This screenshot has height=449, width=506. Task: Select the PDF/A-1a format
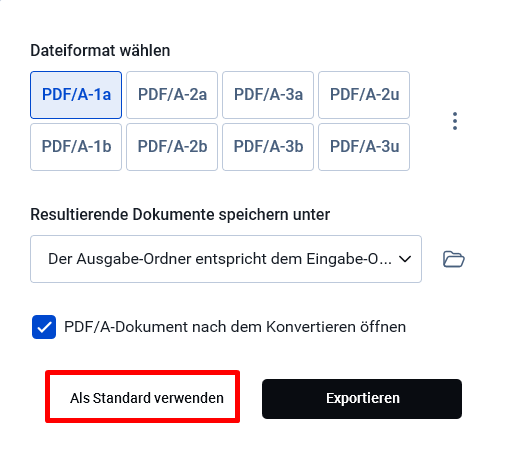point(76,95)
